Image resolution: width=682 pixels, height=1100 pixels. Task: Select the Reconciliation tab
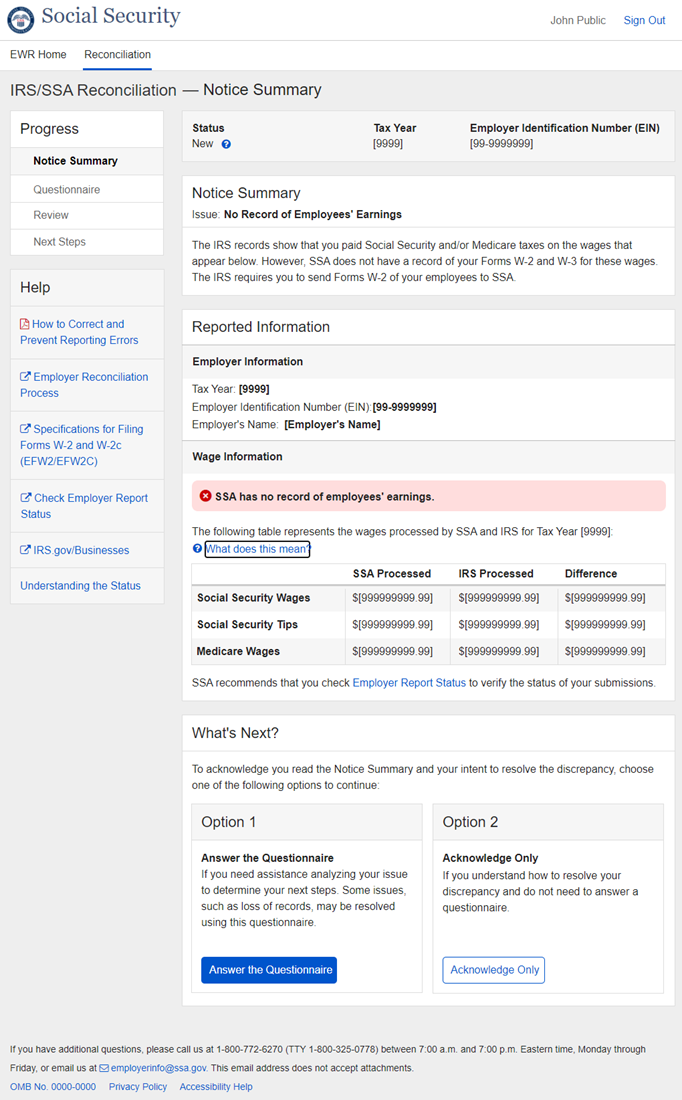click(117, 55)
